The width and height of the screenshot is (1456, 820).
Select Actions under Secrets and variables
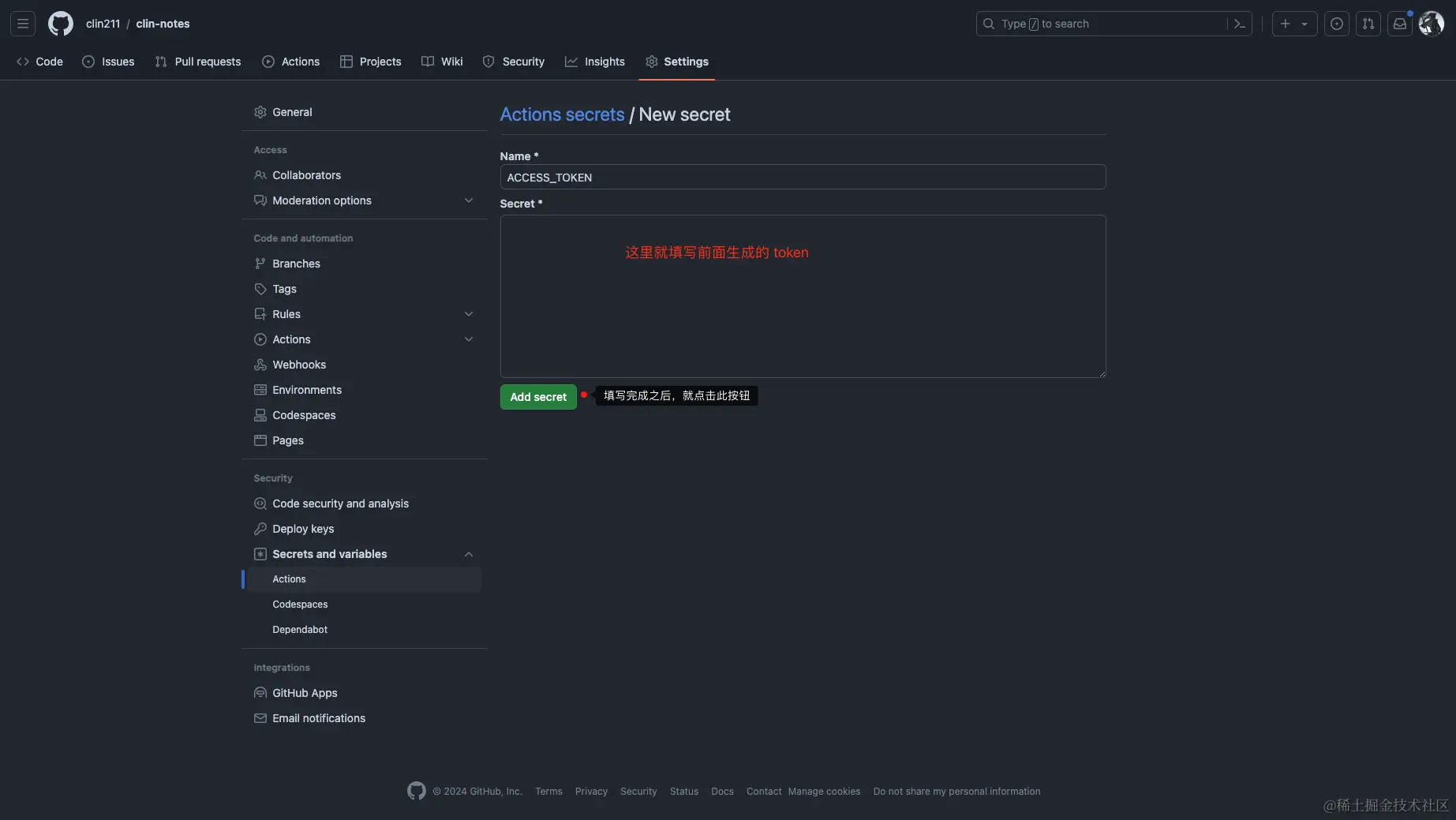(x=364, y=579)
